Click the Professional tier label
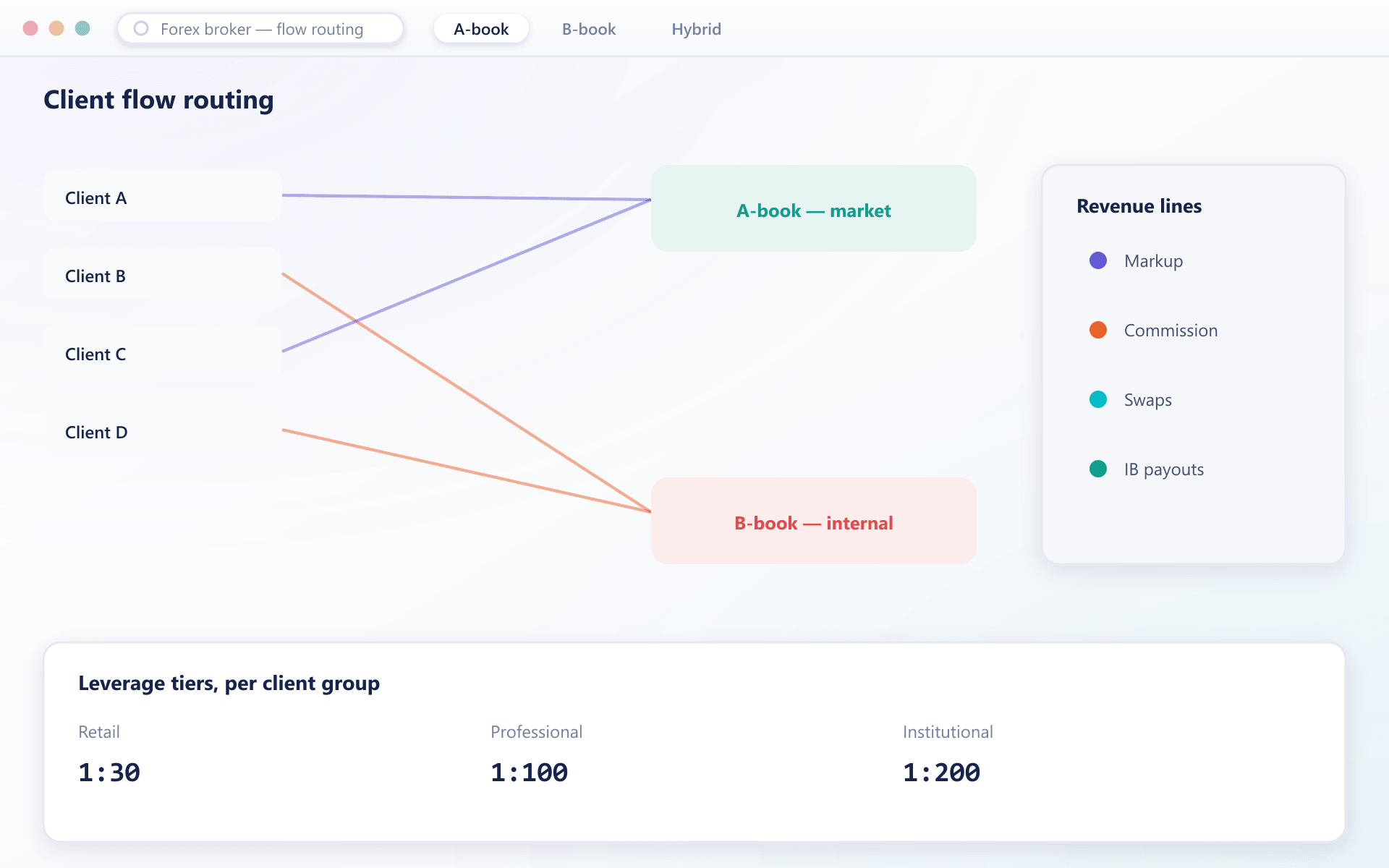Viewport: 1389px width, 868px height. click(537, 732)
